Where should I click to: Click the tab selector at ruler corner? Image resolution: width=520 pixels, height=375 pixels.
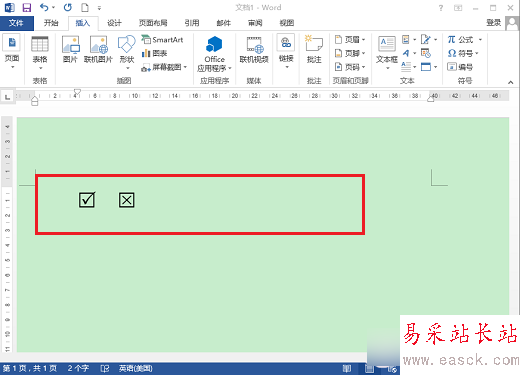tap(7, 97)
